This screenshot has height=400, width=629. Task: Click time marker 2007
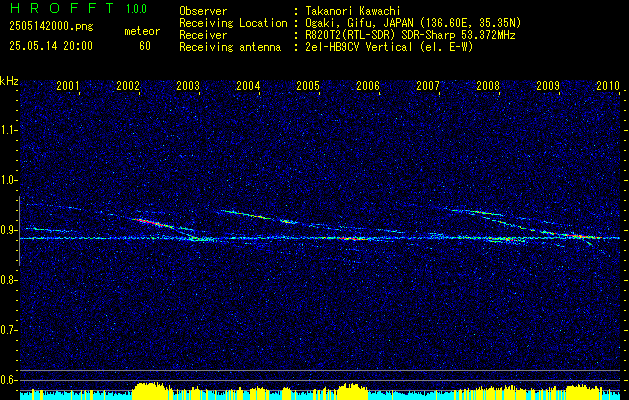[x=428, y=85]
